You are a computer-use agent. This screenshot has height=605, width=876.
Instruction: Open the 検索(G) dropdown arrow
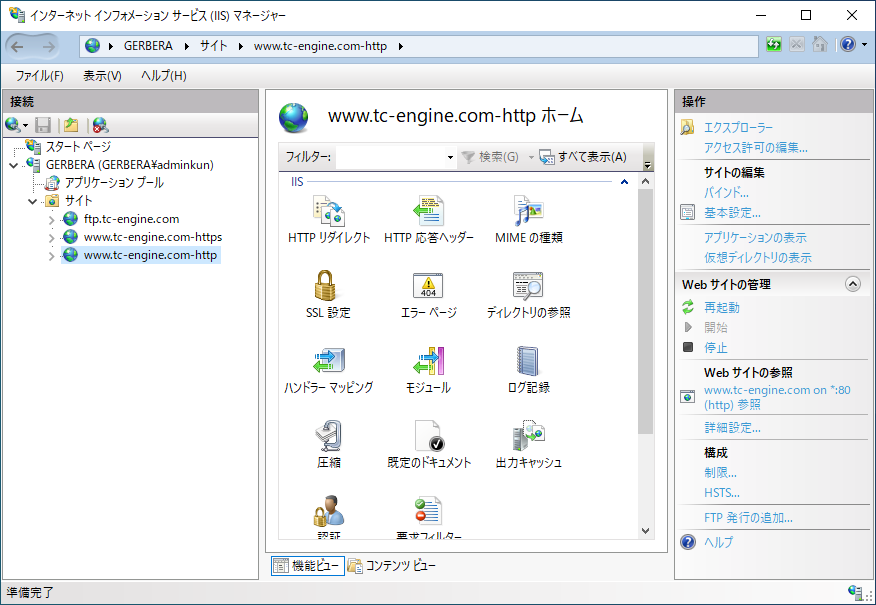coord(531,158)
